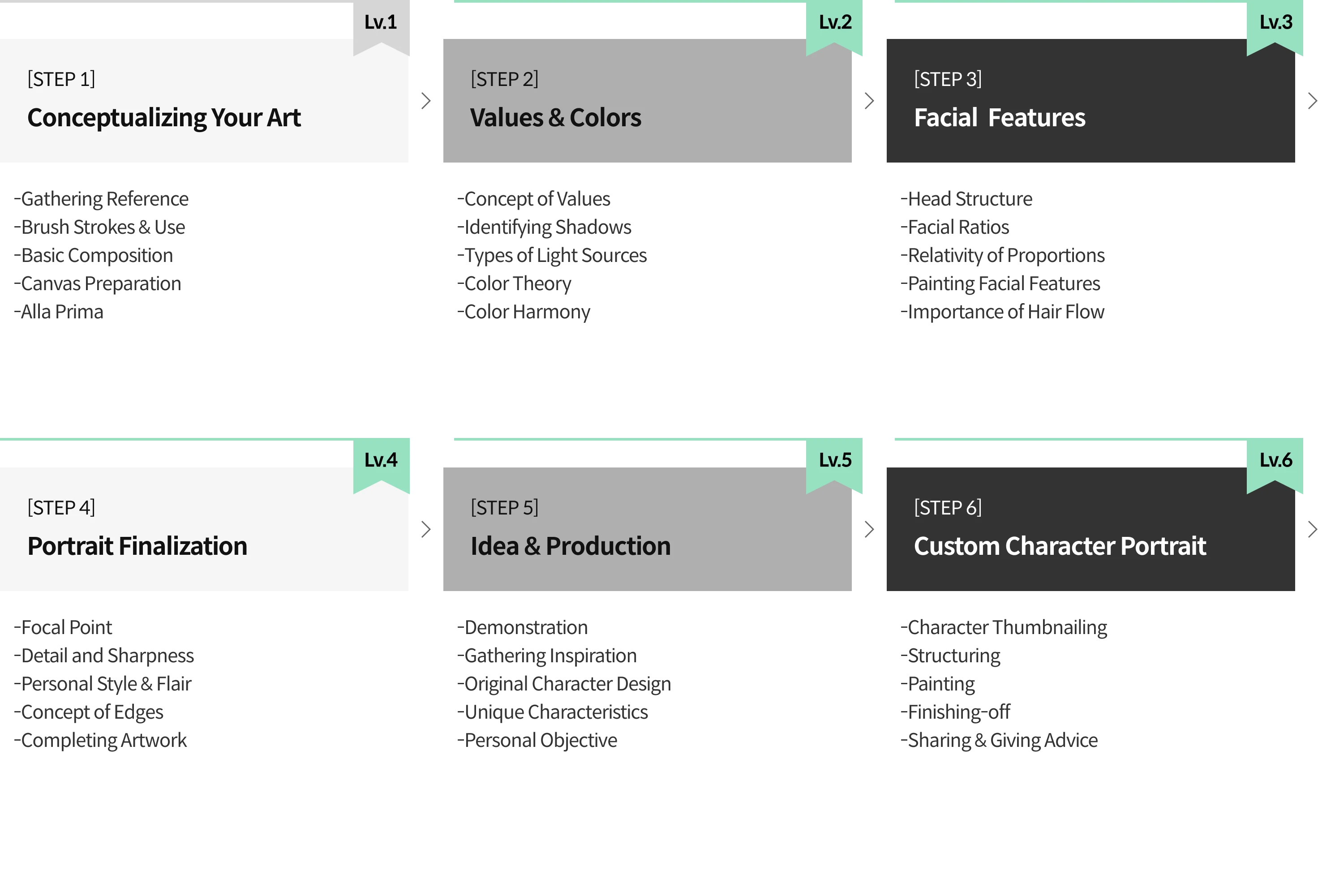
Task: Click the chevron between Step 4 and Step 5
Action: coord(426,530)
